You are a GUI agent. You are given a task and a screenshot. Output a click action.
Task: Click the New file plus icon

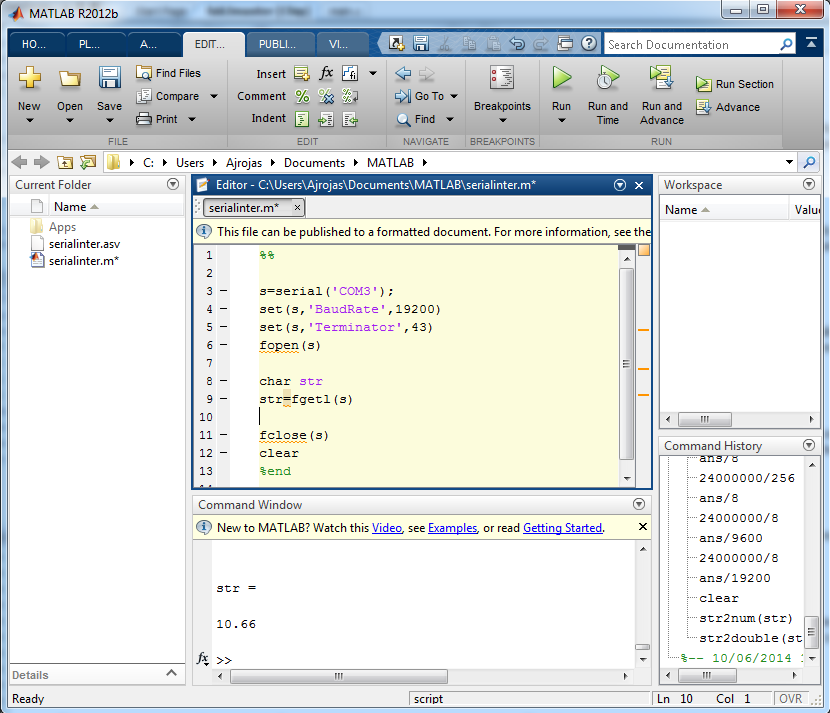point(29,78)
